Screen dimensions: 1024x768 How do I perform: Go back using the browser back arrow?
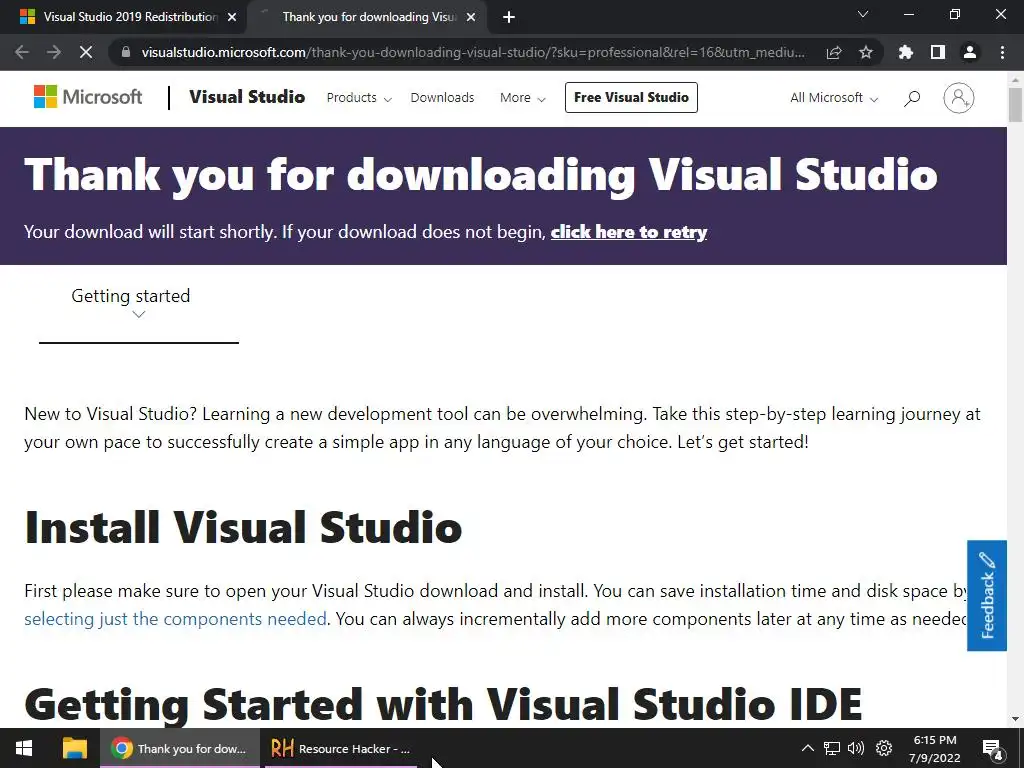click(22, 52)
